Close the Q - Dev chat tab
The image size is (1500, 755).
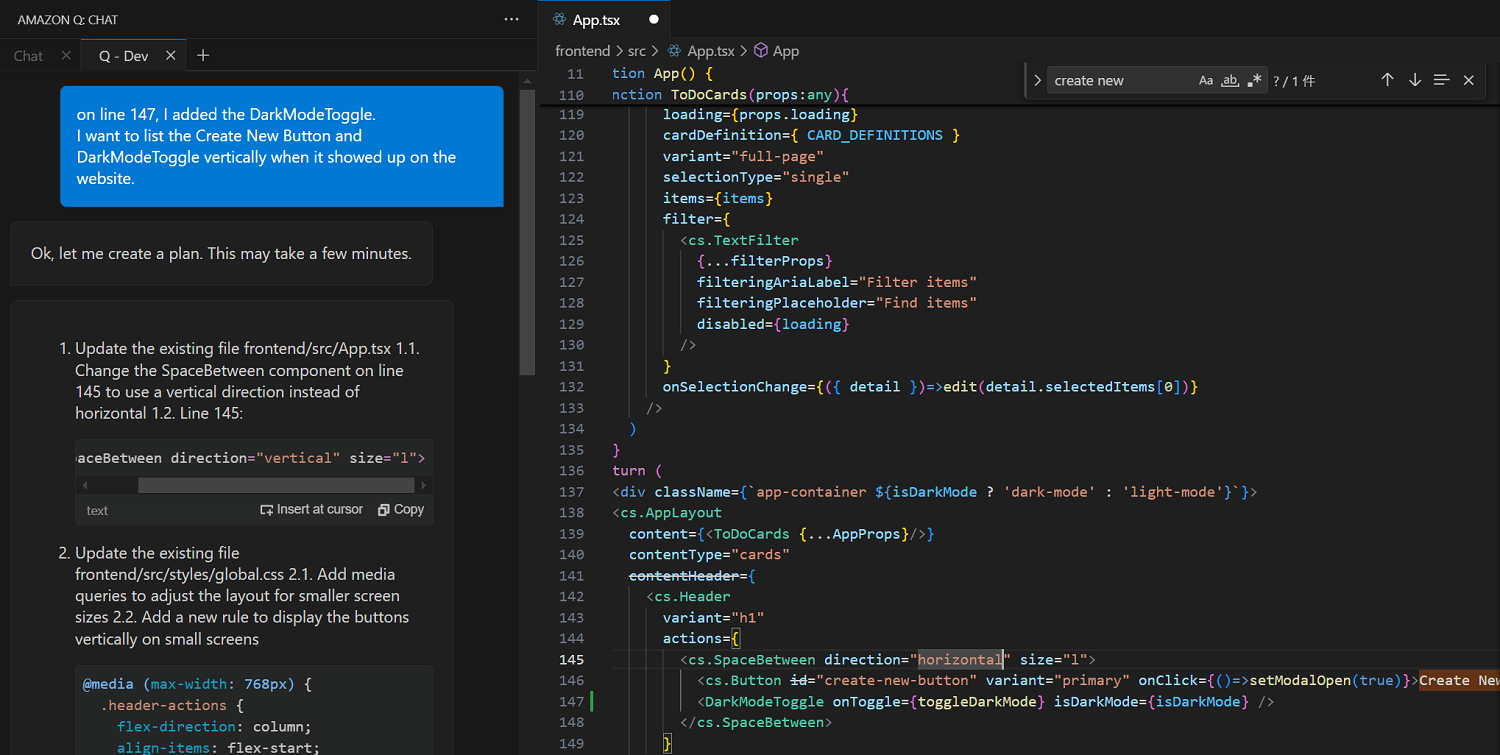[x=170, y=55]
